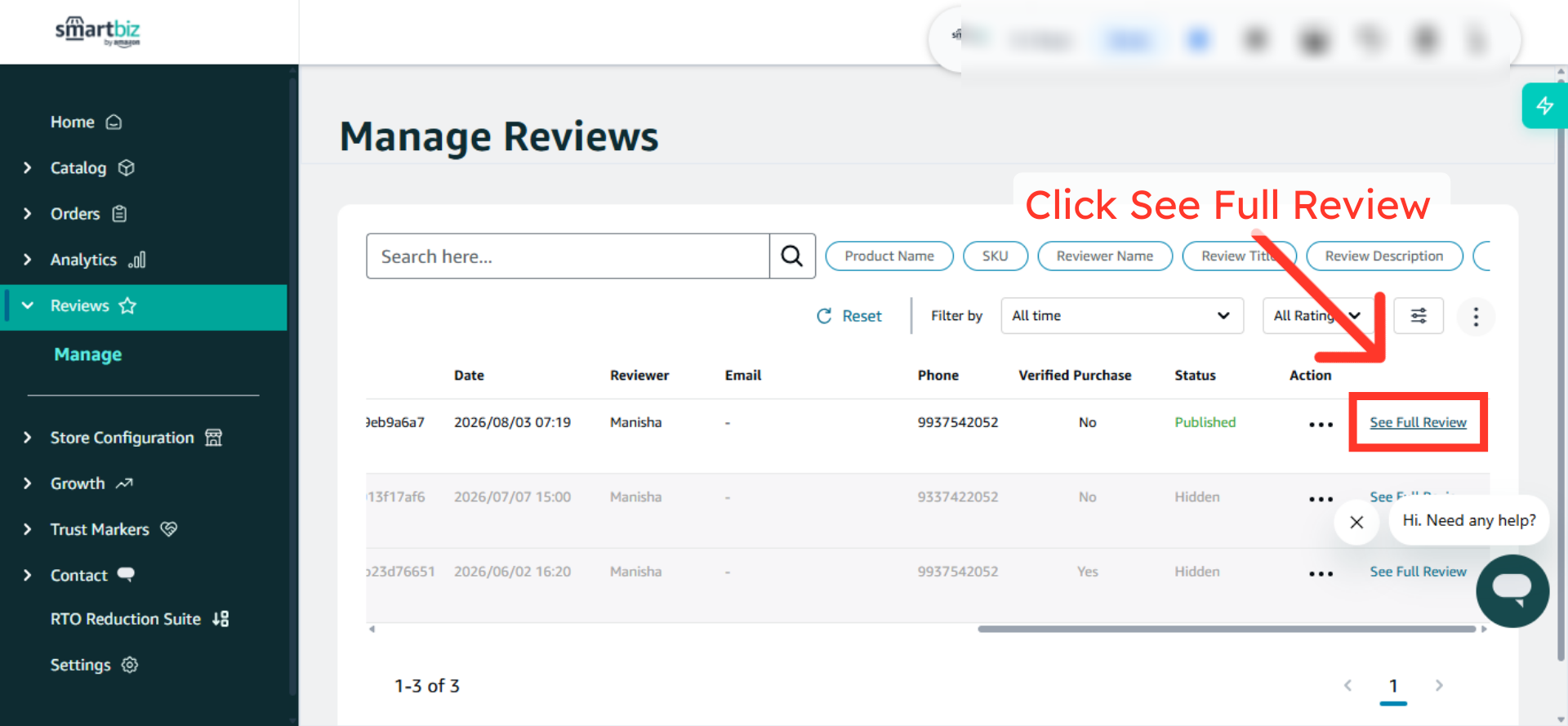Select page 1 in pagination
Image resolution: width=1568 pixels, height=726 pixels.
tap(1393, 685)
